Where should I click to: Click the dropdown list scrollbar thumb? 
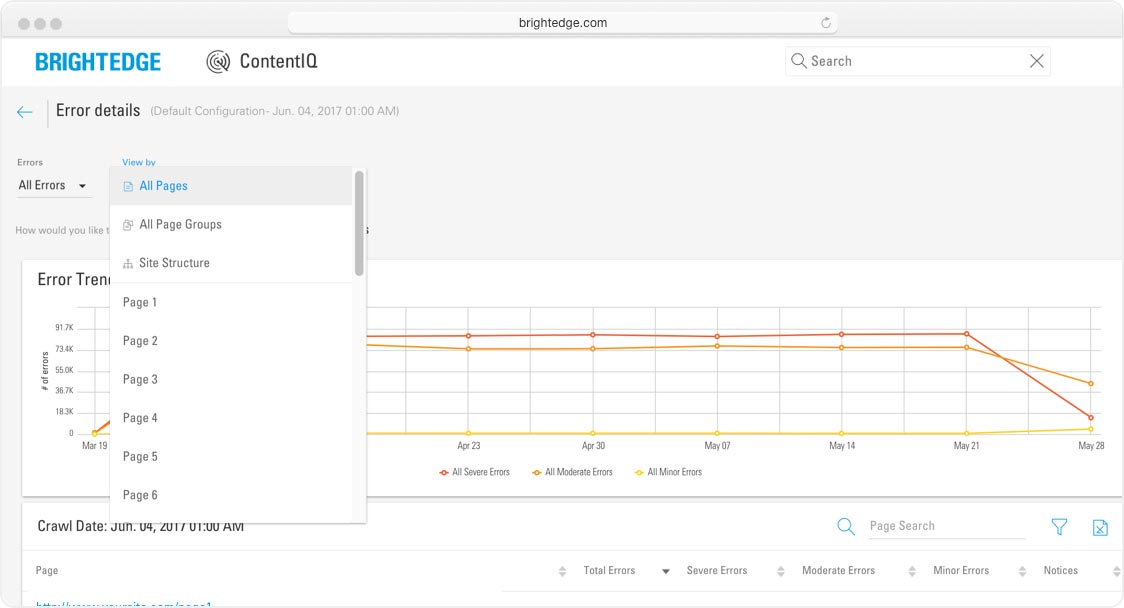point(359,222)
